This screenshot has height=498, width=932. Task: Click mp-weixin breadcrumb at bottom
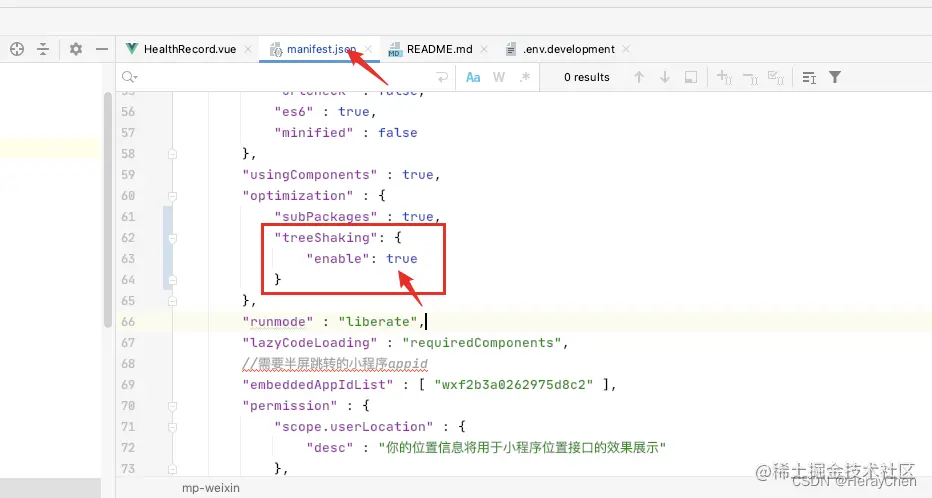[x=211, y=488]
